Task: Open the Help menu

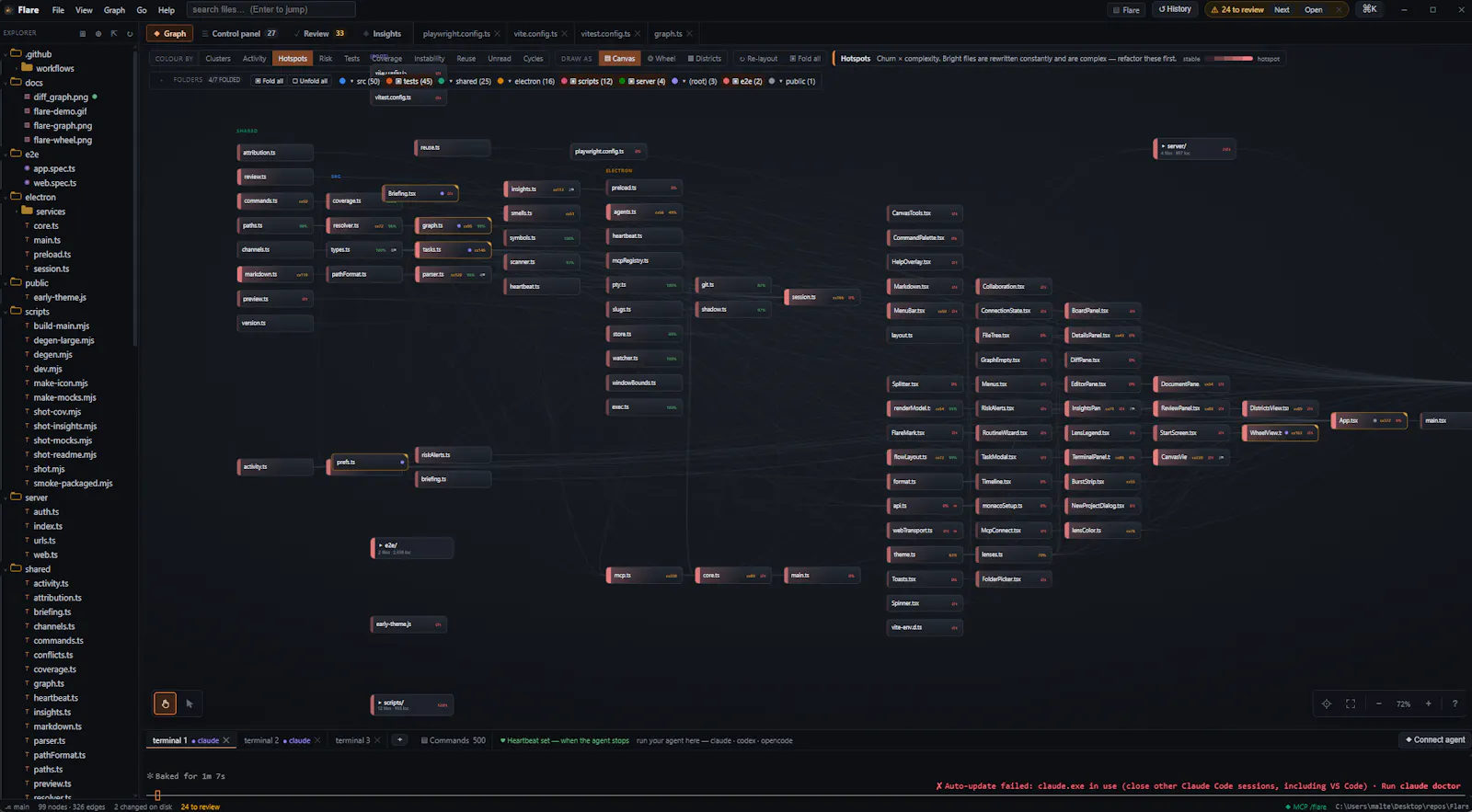Action: click(x=167, y=10)
